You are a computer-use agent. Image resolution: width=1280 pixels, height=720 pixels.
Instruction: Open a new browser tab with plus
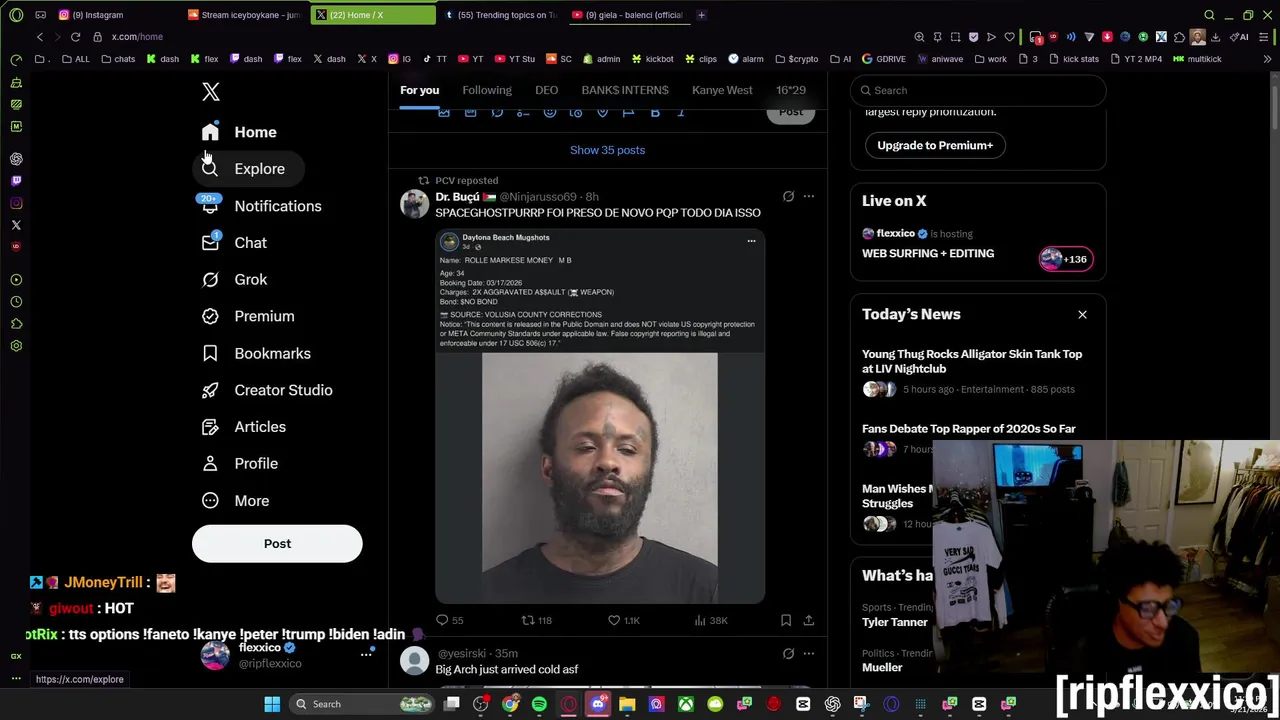pyautogui.click(x=701, y=15)
